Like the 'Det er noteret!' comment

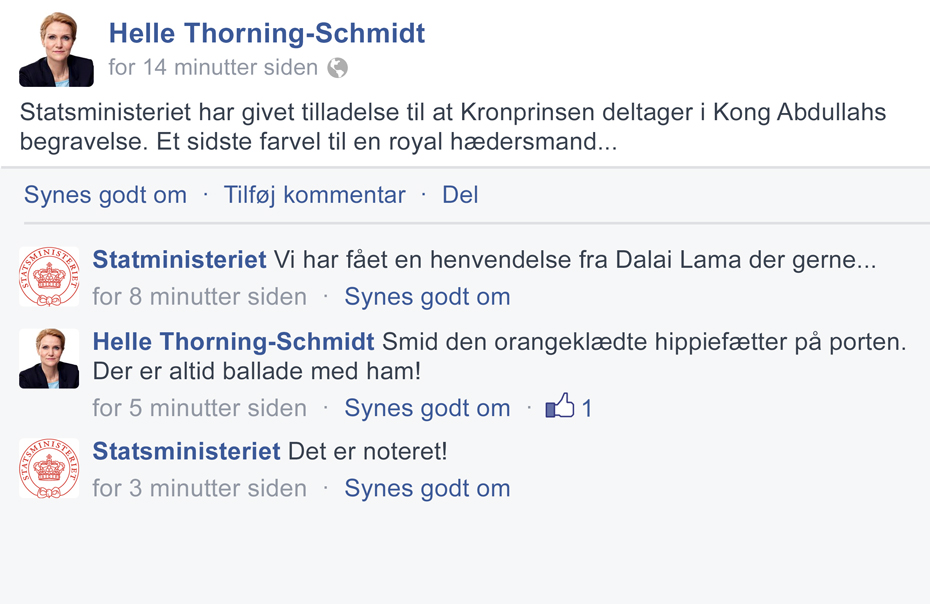[427, 488]
